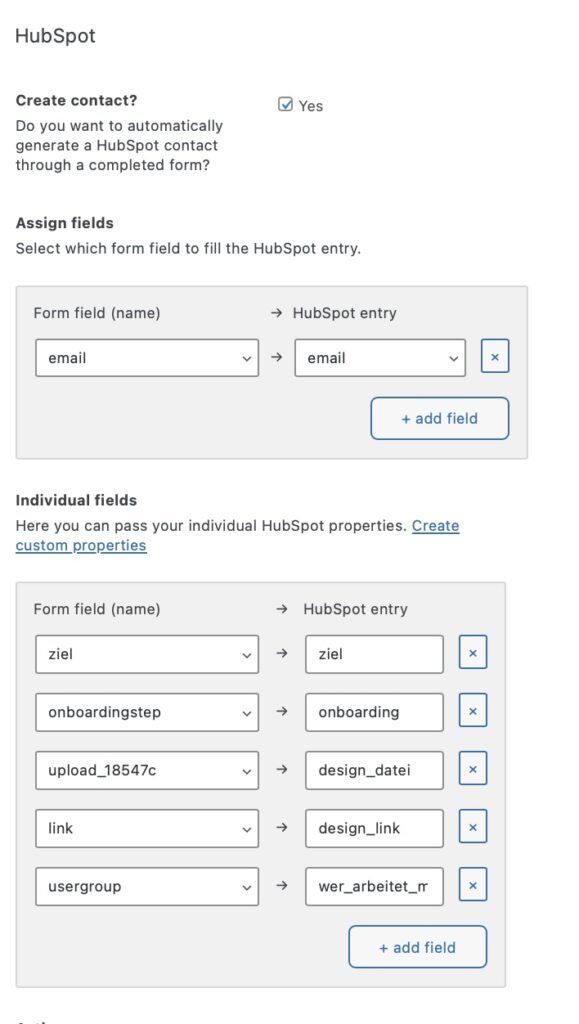Remove the email field mapping

(495, 357)
